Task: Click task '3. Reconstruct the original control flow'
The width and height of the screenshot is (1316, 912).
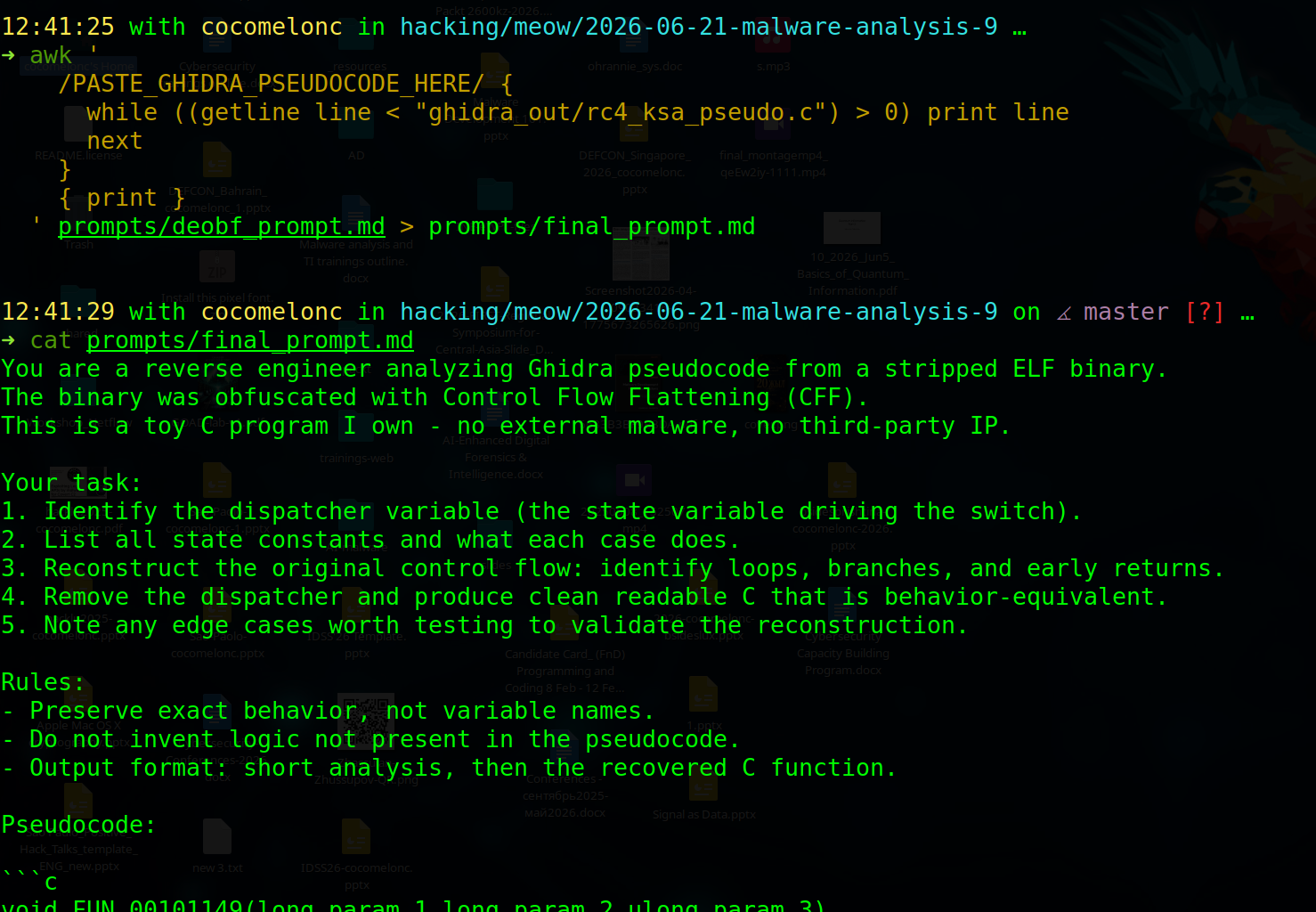Action: (x=613, y=568)
